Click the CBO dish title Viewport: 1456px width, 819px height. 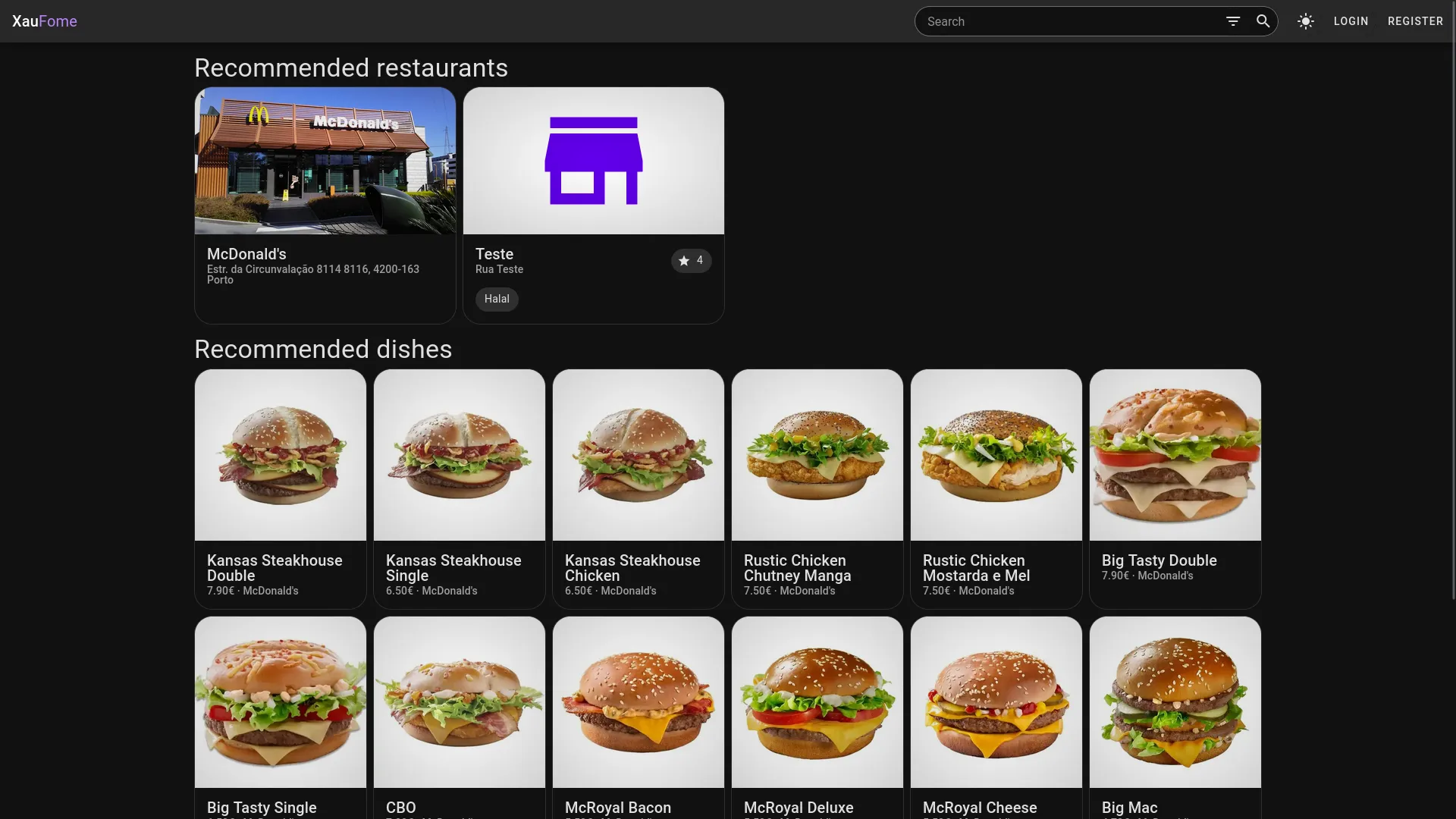pyautogui.click(x=400, y=808)
